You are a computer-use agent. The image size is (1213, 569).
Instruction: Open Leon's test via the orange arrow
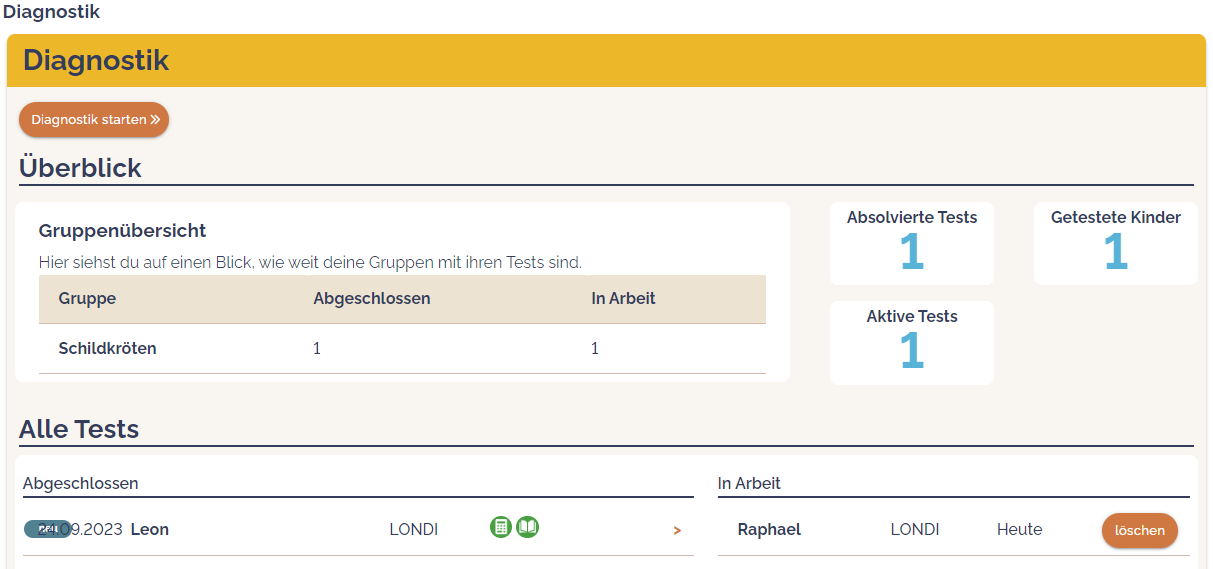(x=677, y=530)
